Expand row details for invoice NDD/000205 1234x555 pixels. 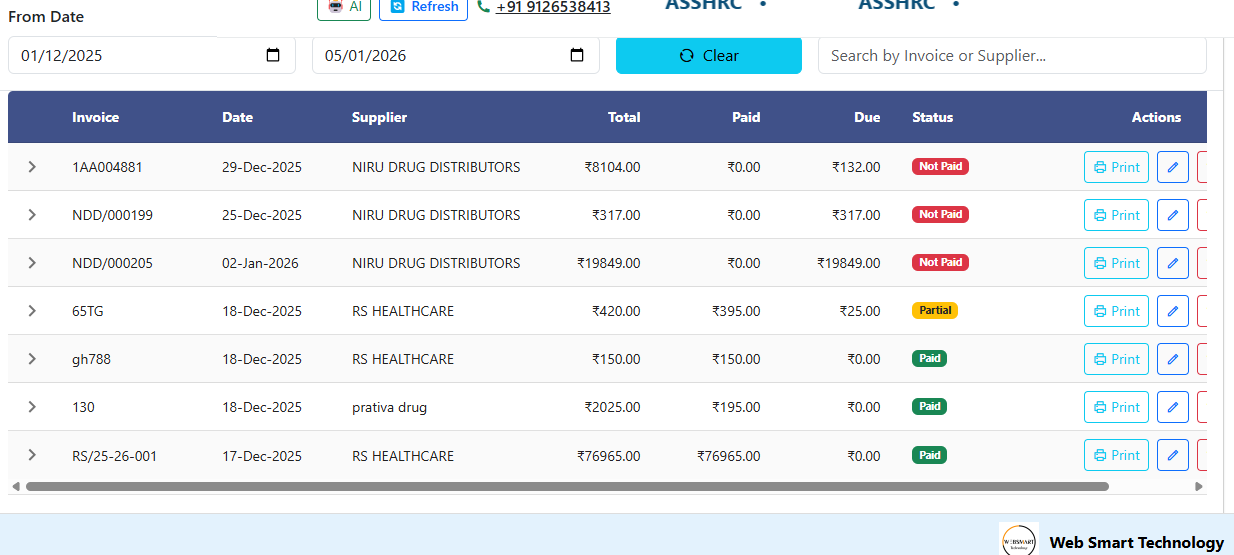pyautogui.click(x=32, y=263)
